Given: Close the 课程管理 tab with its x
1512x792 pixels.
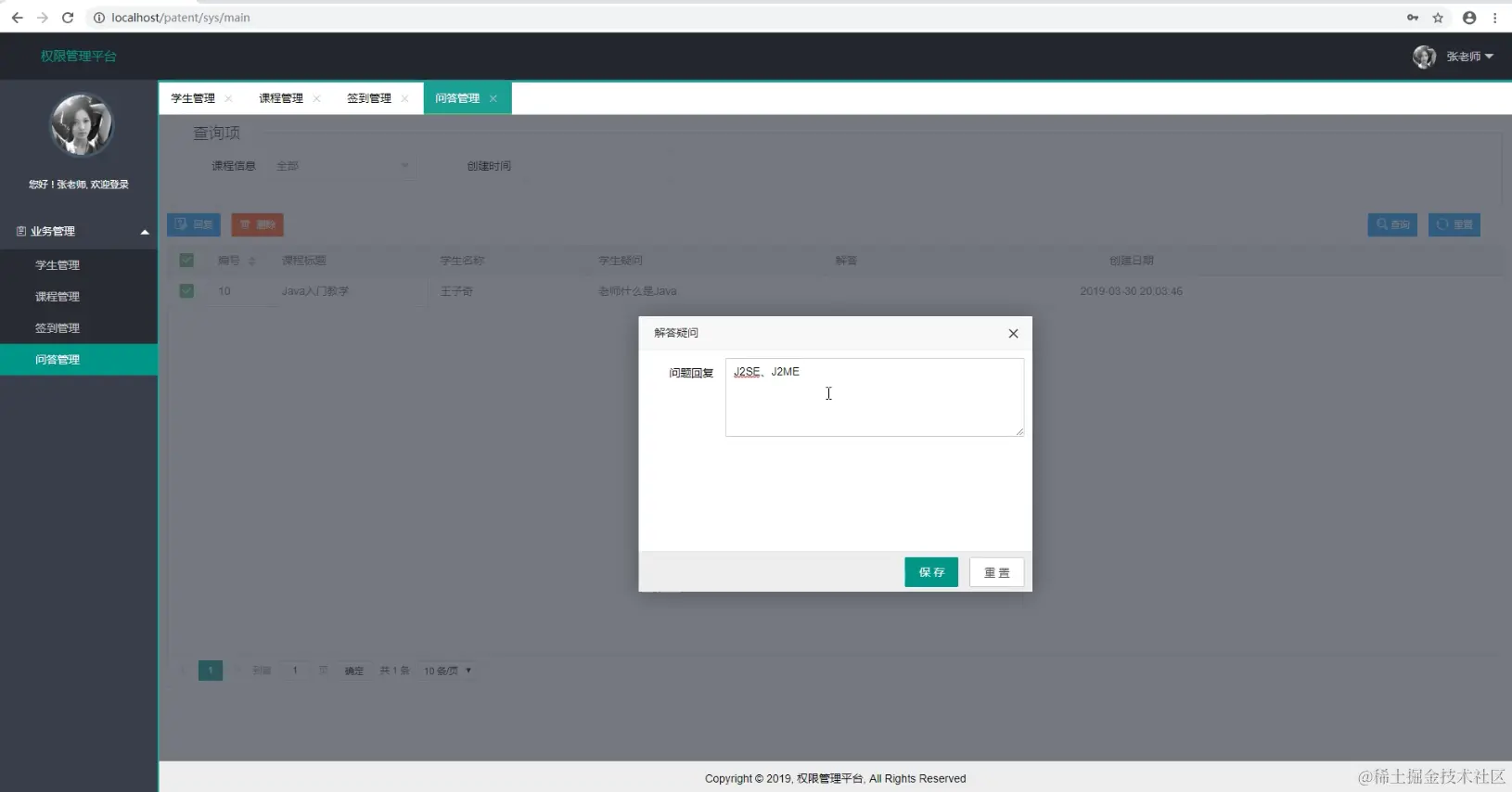Looking at the screenshot, I should pos(316,98).
